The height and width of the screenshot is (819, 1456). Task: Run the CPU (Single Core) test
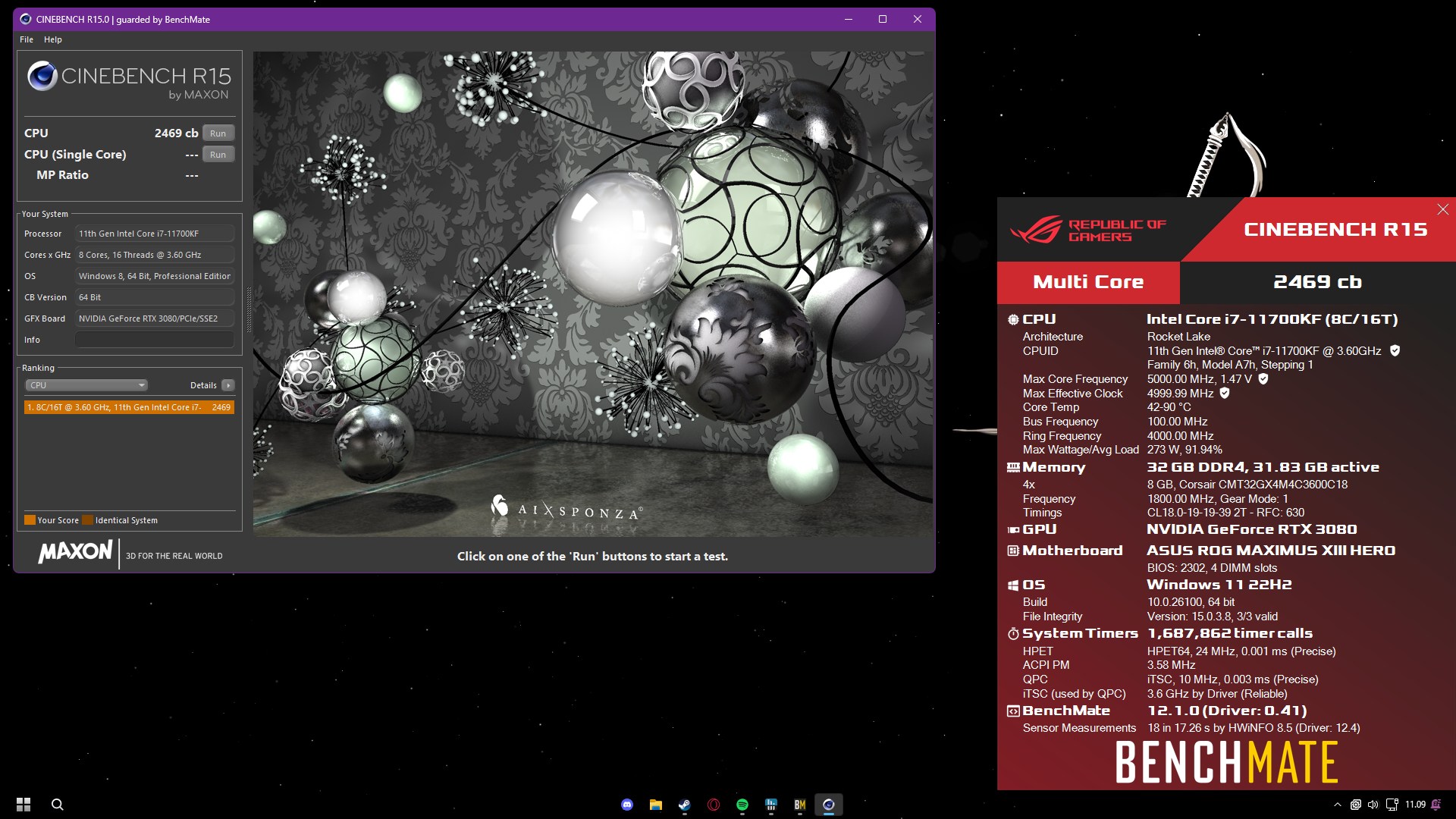[218, 155]
